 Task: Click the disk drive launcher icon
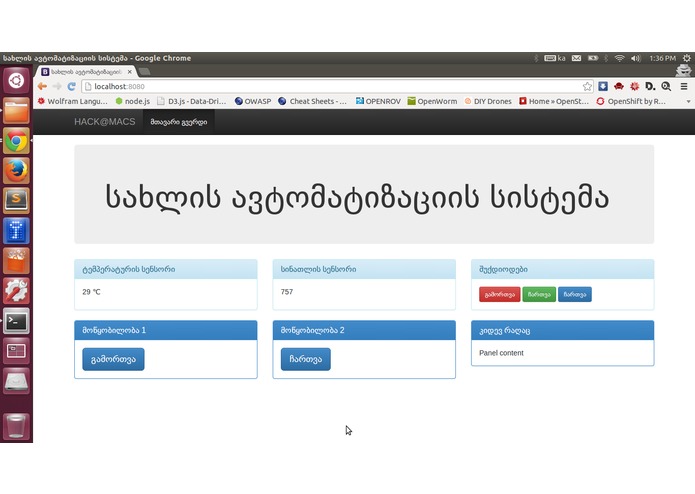pos(16,381)
